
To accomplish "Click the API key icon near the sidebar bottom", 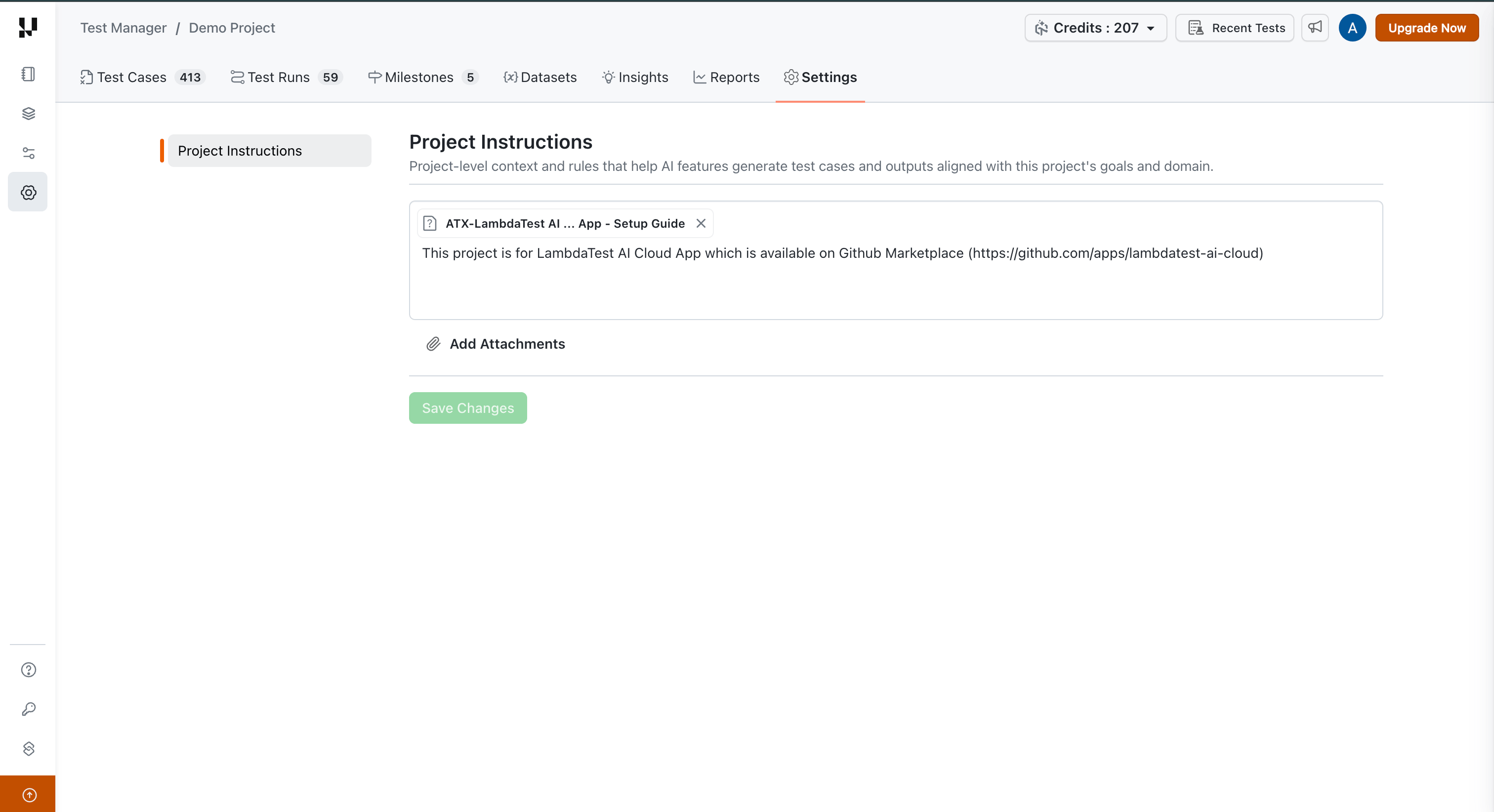I will (x=27, y=709).
